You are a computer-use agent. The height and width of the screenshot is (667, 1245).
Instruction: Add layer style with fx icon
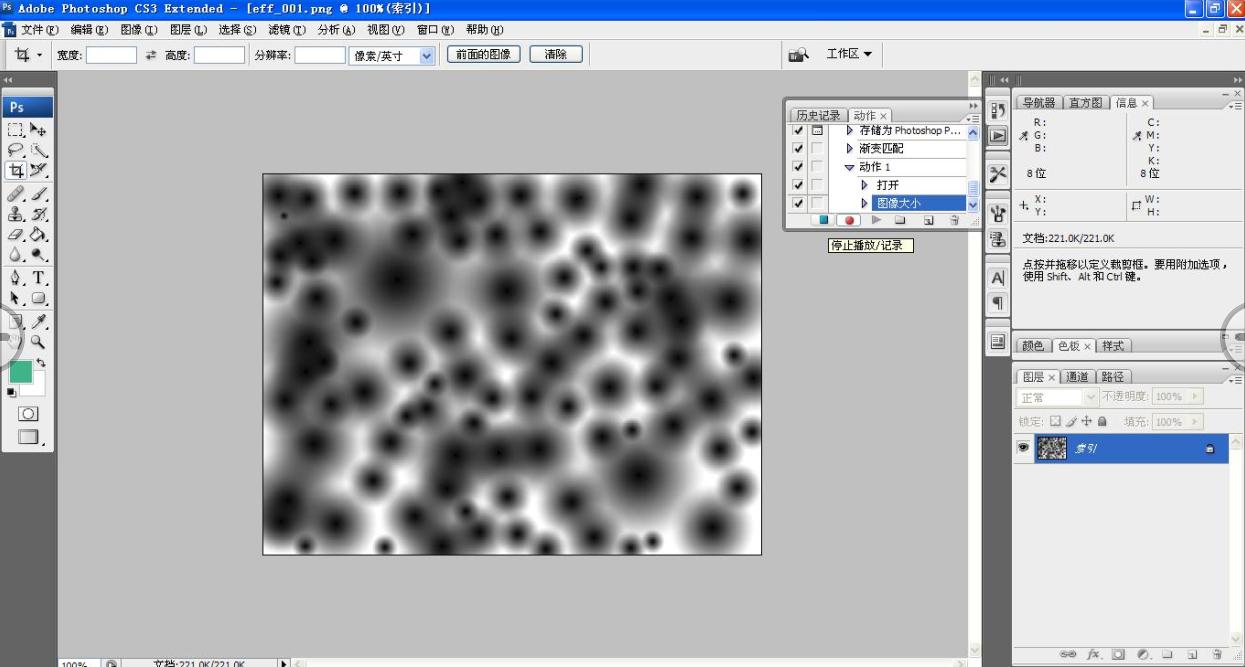point(1094,655)
